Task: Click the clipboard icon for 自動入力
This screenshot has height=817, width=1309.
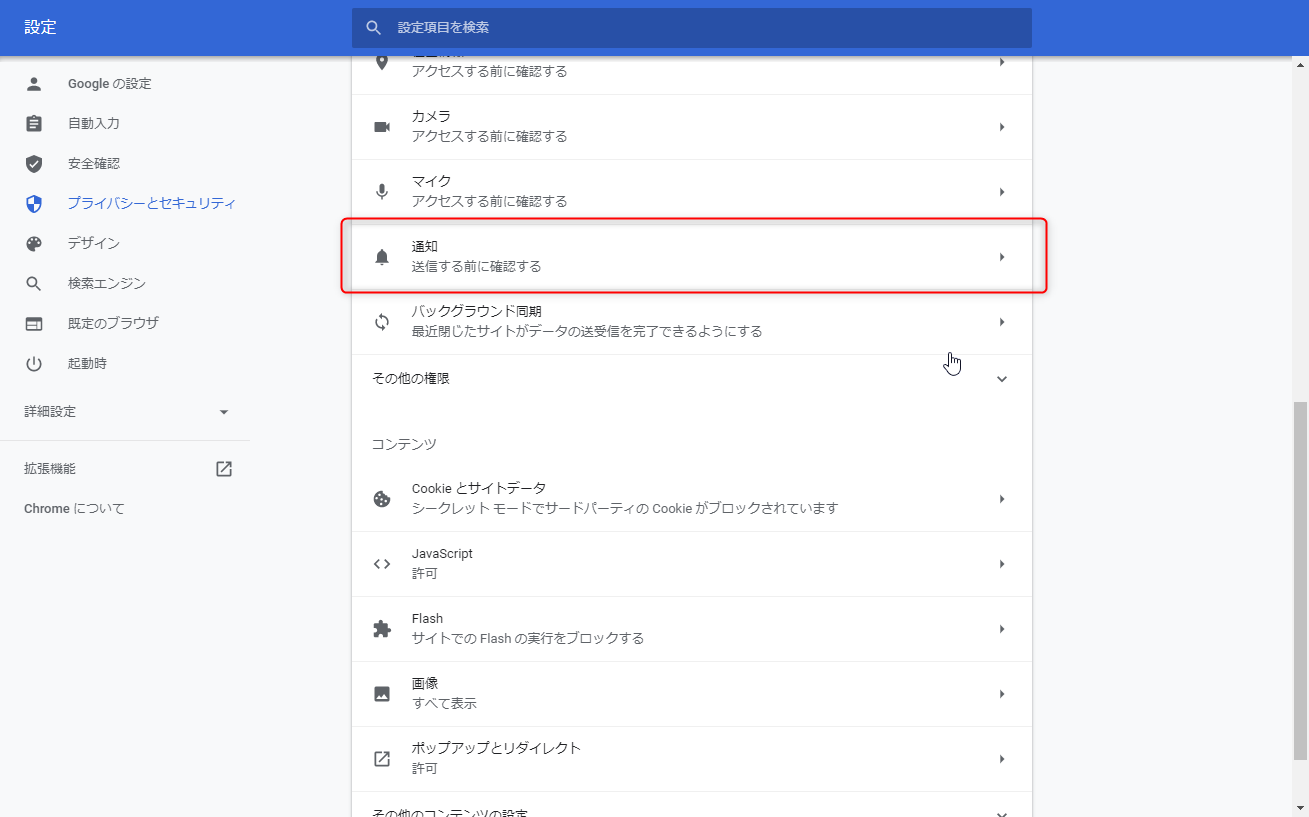Action: click(x=34, y=124)
